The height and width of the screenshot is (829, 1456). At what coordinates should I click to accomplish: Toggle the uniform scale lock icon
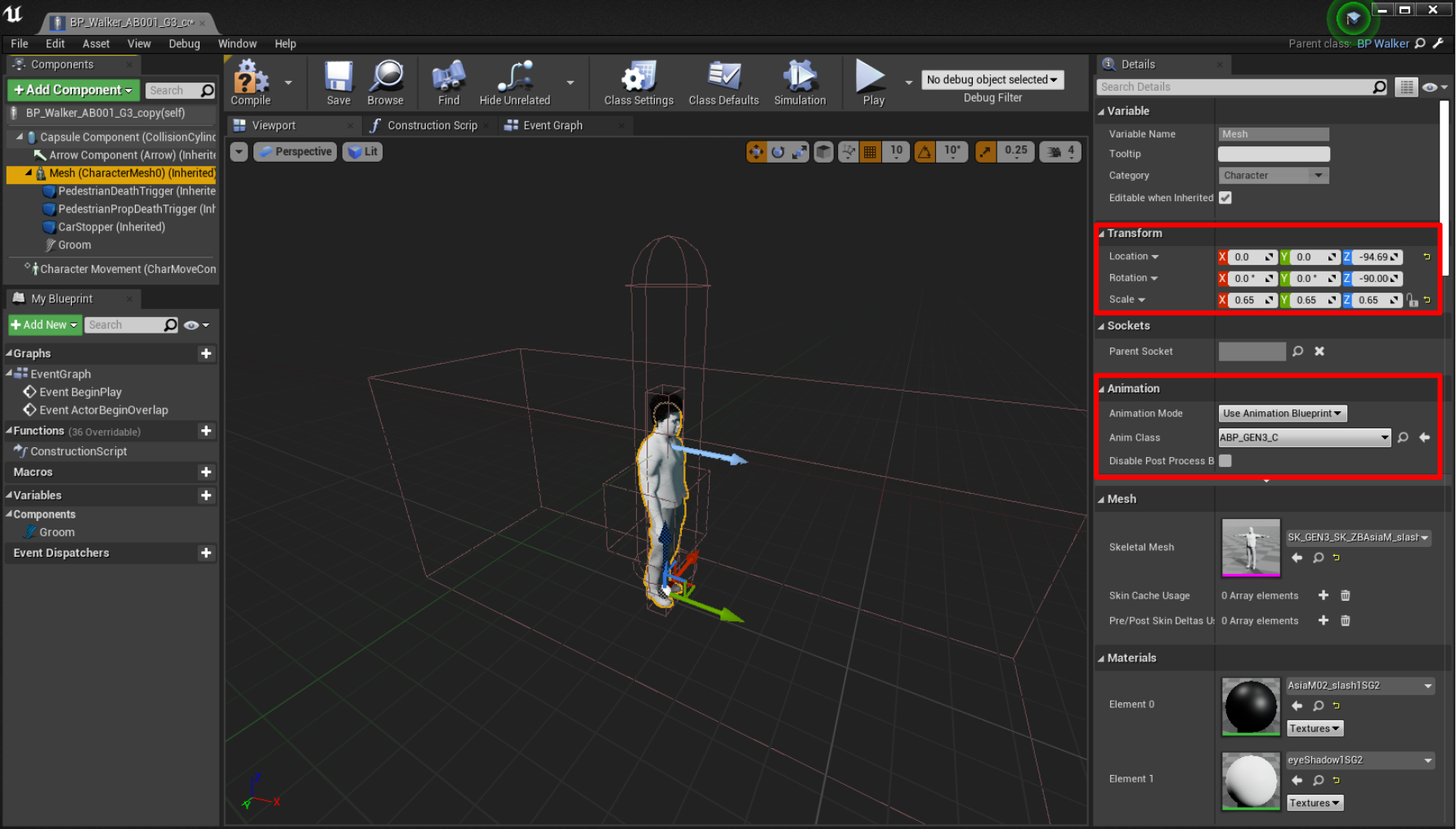point(1413,300)
